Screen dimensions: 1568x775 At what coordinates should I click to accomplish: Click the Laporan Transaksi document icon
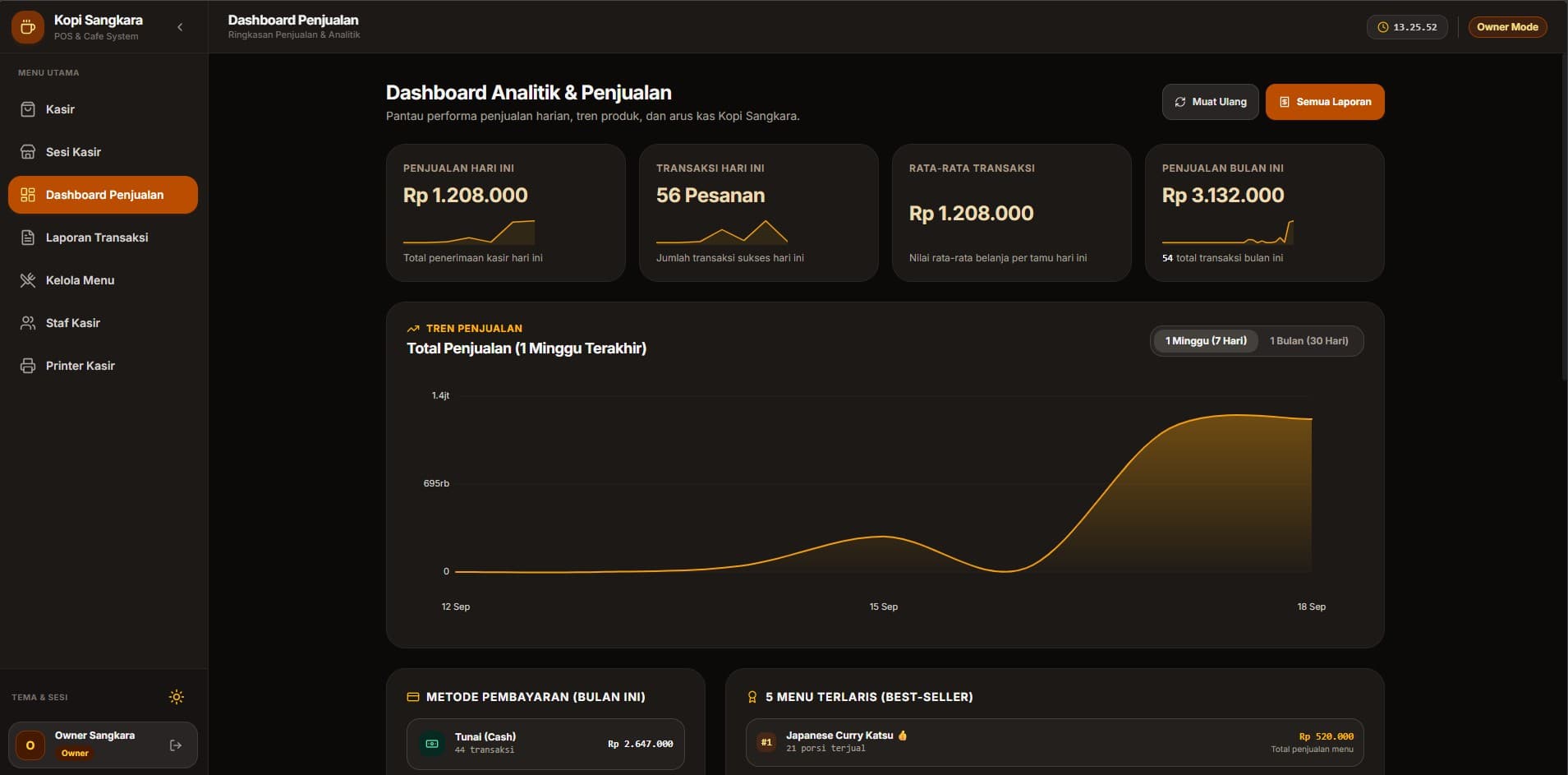click(28, 238)
